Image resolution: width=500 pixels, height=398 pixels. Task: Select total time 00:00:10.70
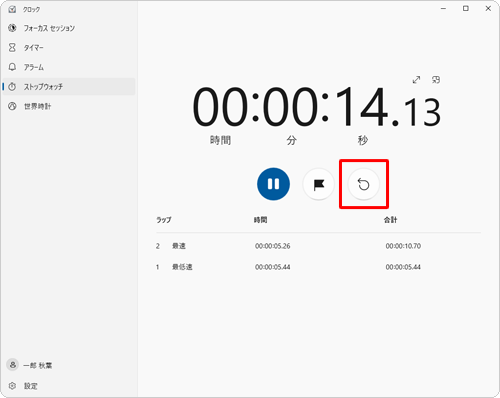[x=403, y=246]
